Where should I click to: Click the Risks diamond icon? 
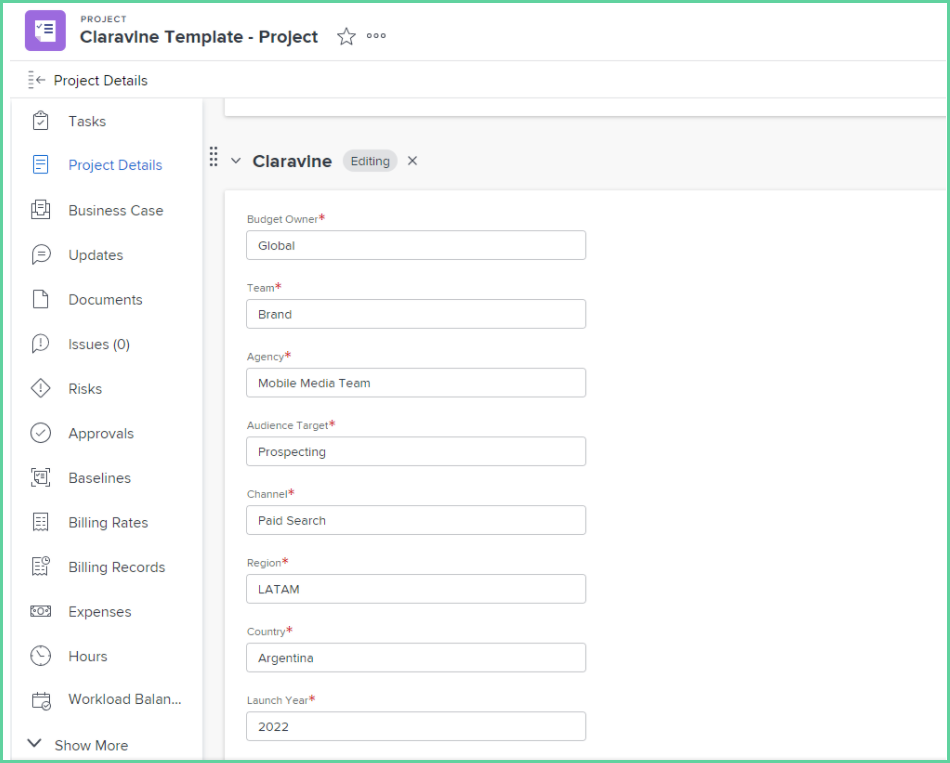[x=41, y=388]
